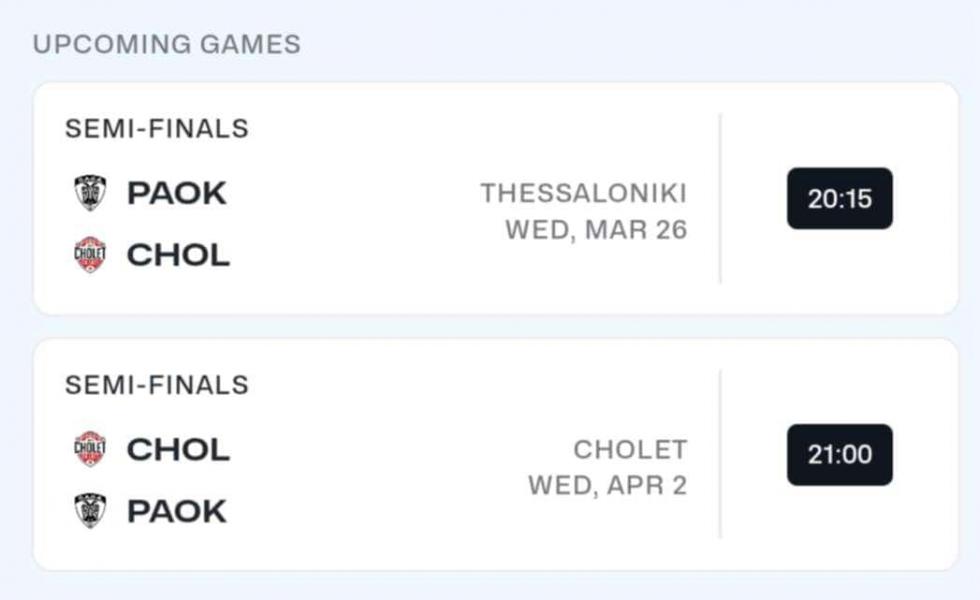Select PAOK team name in March 26 game
Viewport: 980px width, 600px height.
pos(177,192)
